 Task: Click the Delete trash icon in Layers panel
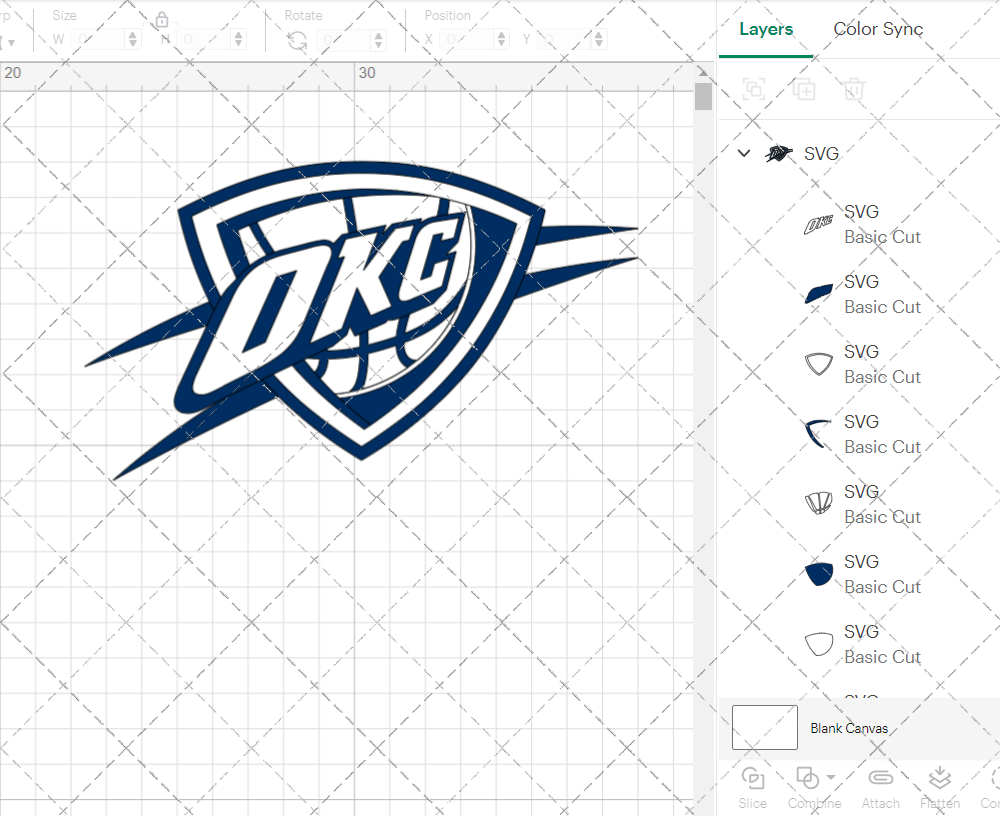click(854, 89)
